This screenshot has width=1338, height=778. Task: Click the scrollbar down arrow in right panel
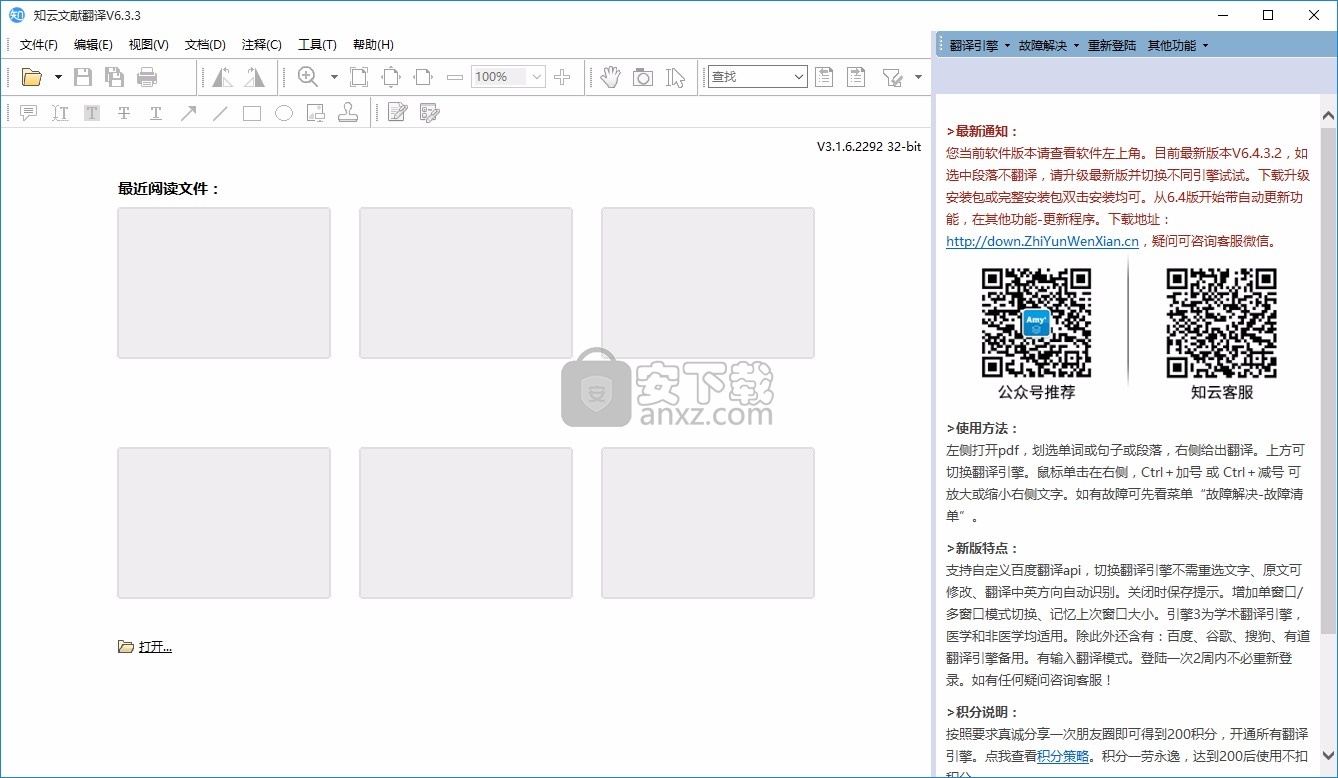1328,754
